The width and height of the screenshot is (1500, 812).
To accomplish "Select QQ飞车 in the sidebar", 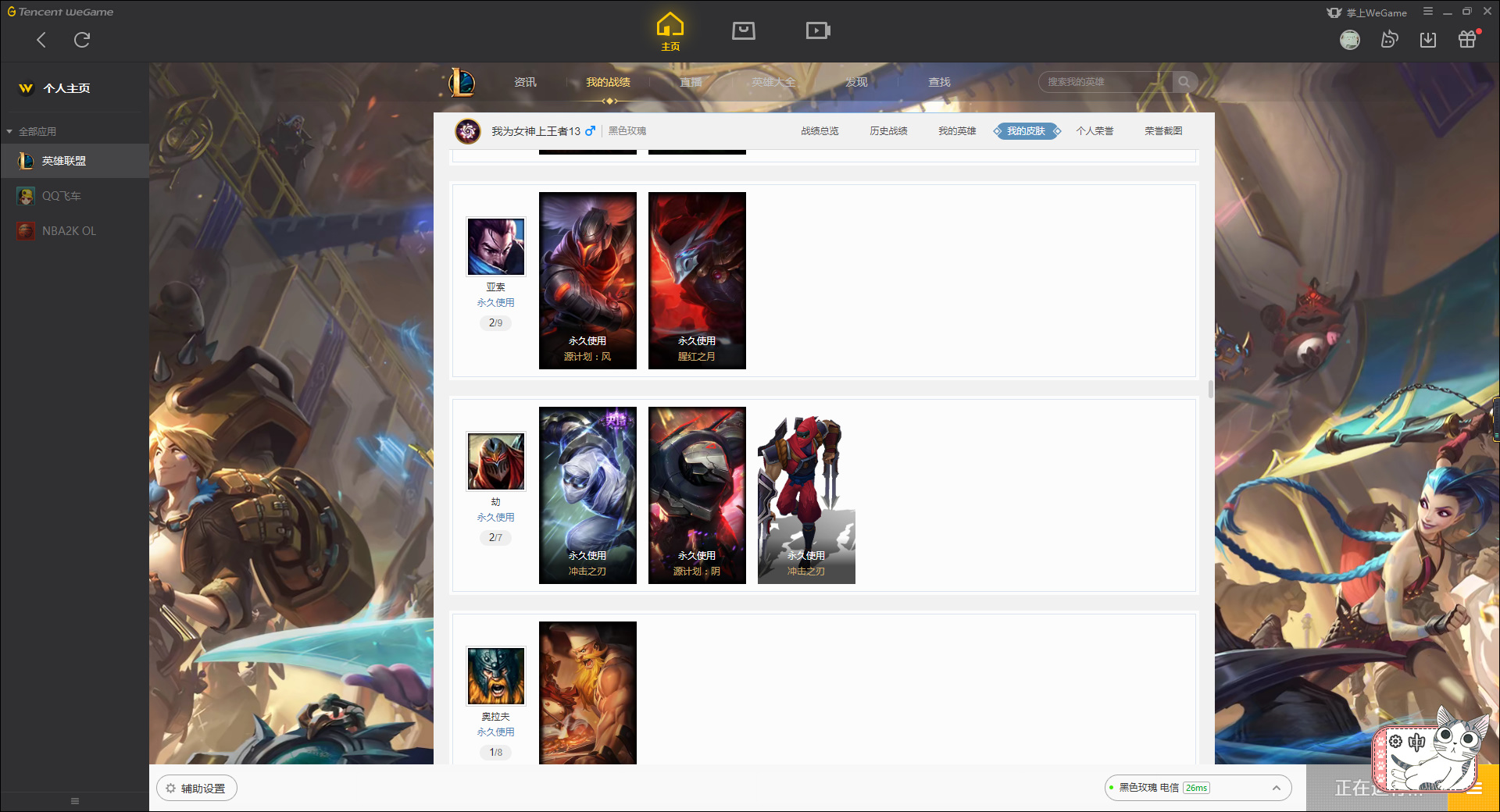I will (74, 196).
